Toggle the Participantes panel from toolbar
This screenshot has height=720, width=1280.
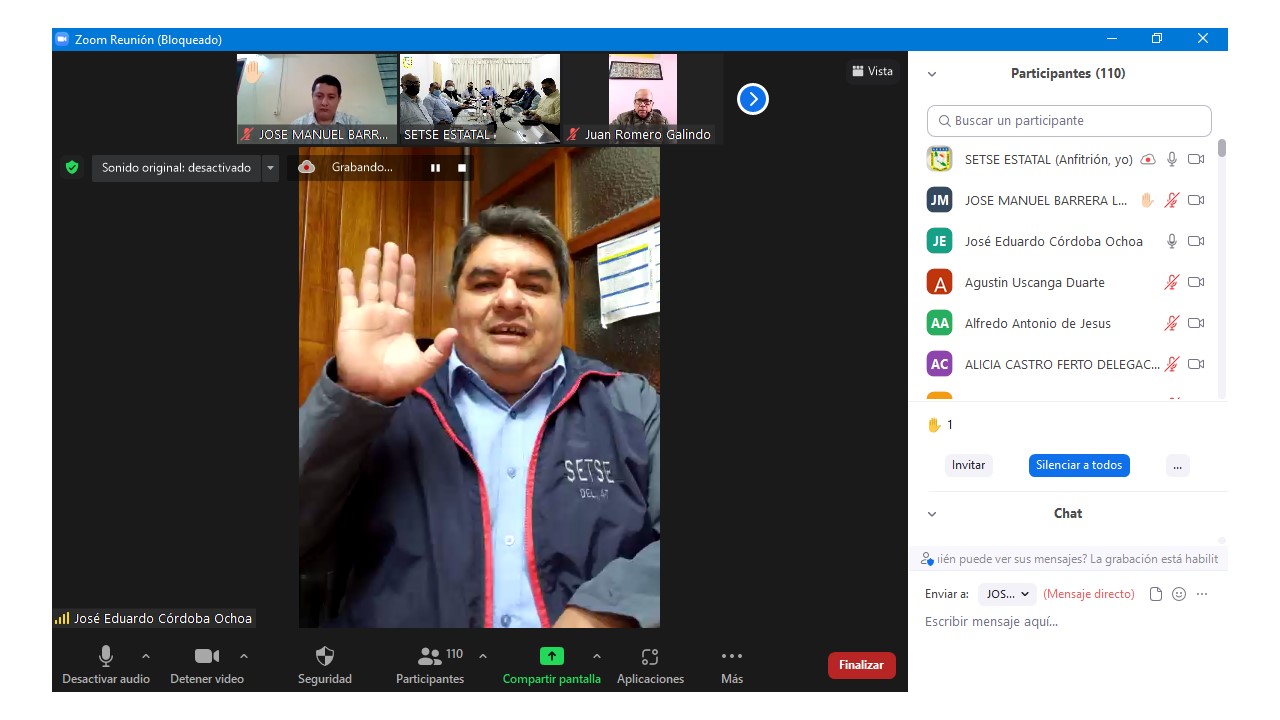pos(430,665)
